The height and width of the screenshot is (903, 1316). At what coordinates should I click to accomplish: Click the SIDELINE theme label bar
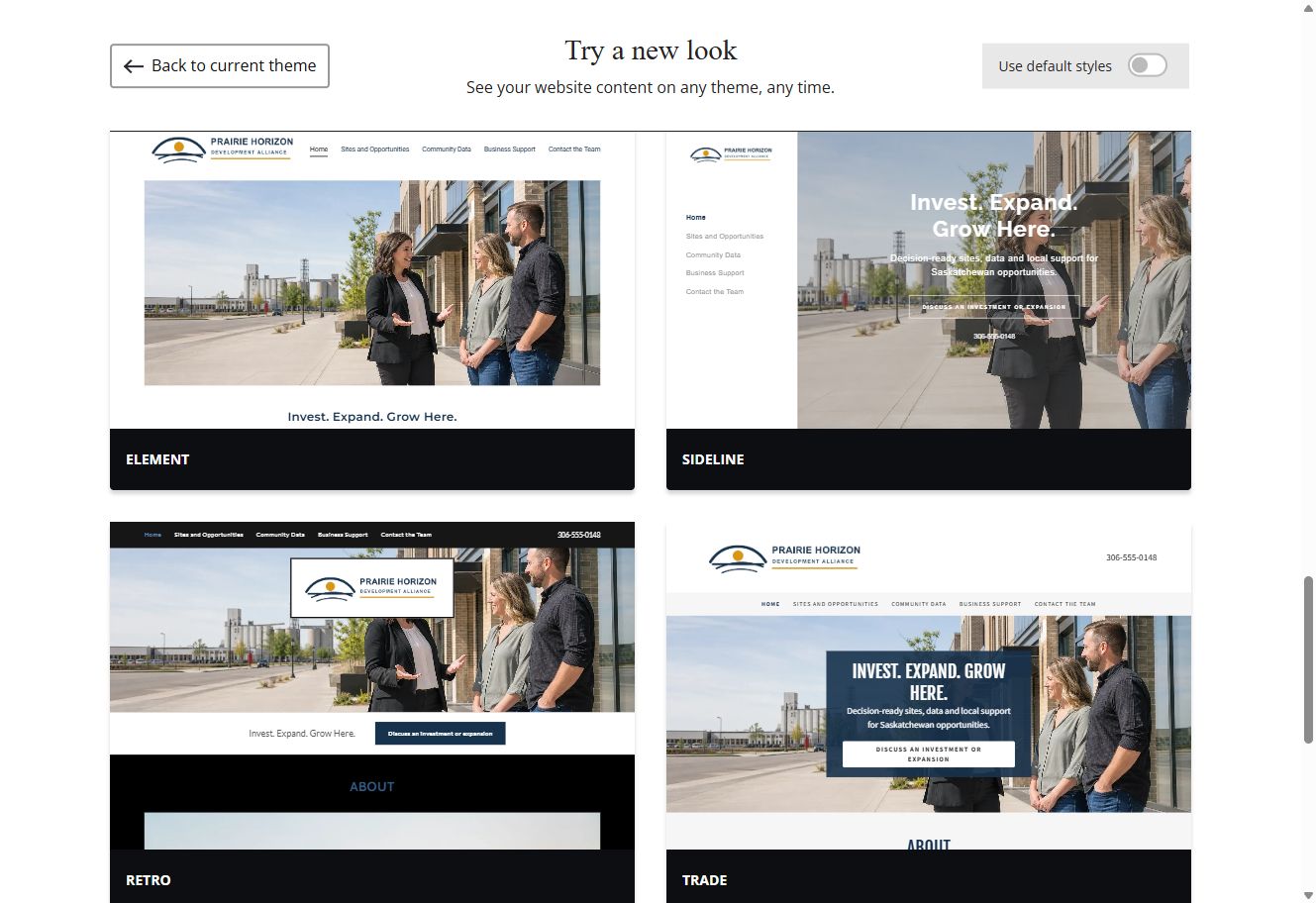point(929,459)
